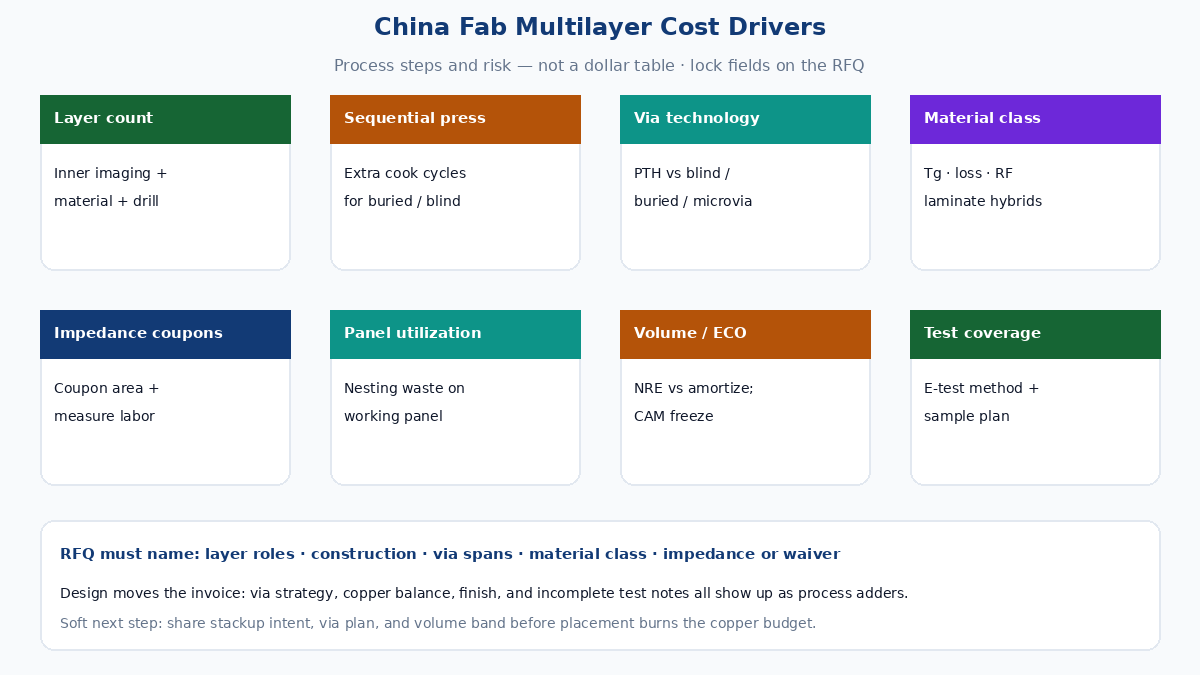Click the text 'Extra cook cycles'
The height and width of the screenshot is (675, 1200).
point(405,174)
